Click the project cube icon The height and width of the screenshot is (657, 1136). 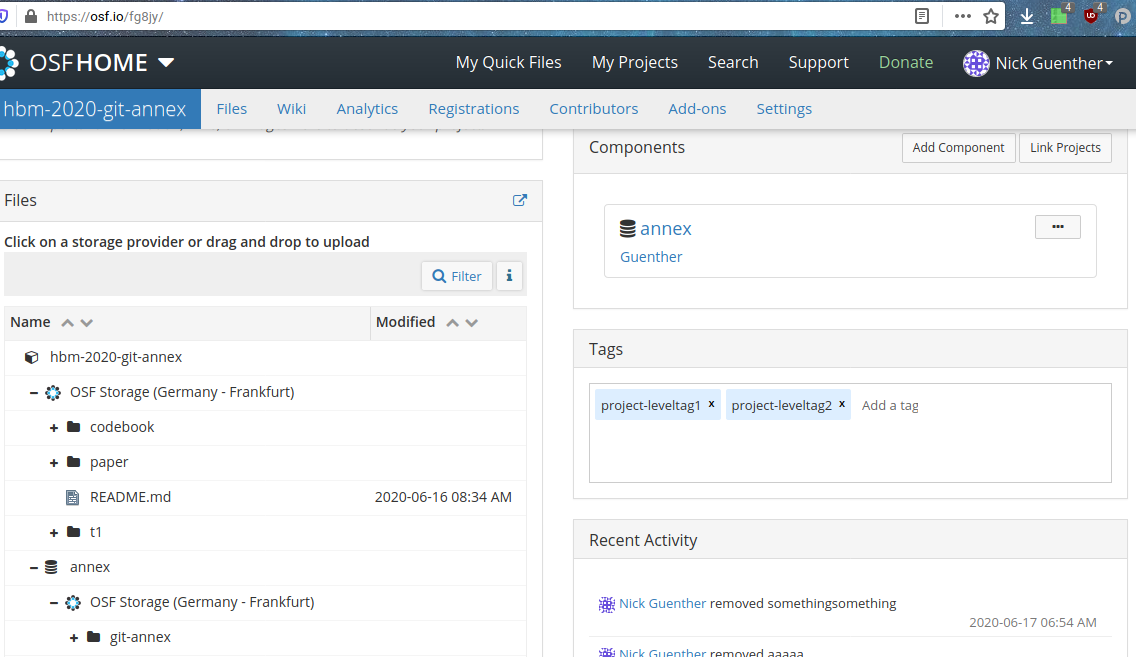pyautogui.click(x=31, y=357)
